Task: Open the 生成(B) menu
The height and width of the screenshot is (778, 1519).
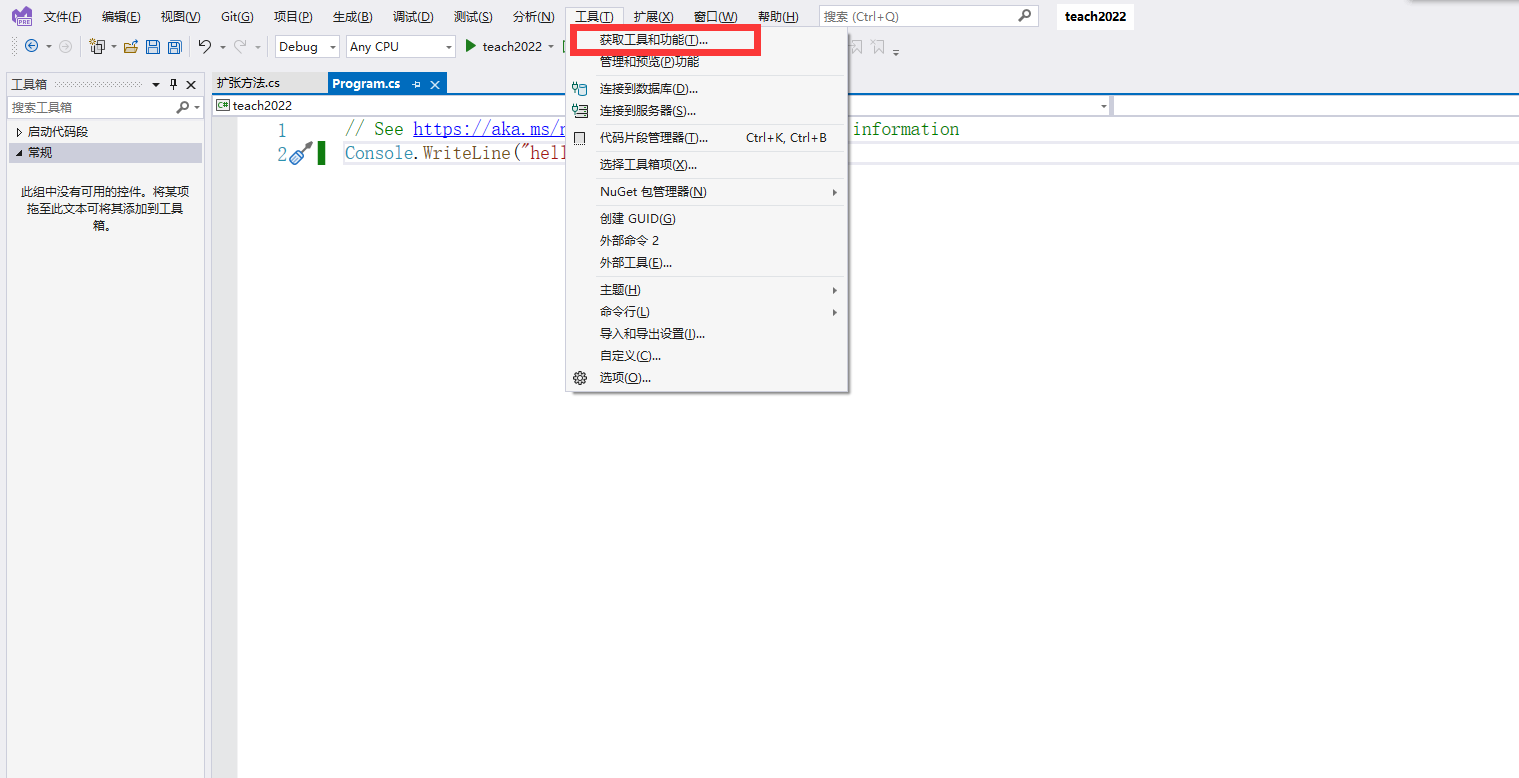Action: [353, 17]
